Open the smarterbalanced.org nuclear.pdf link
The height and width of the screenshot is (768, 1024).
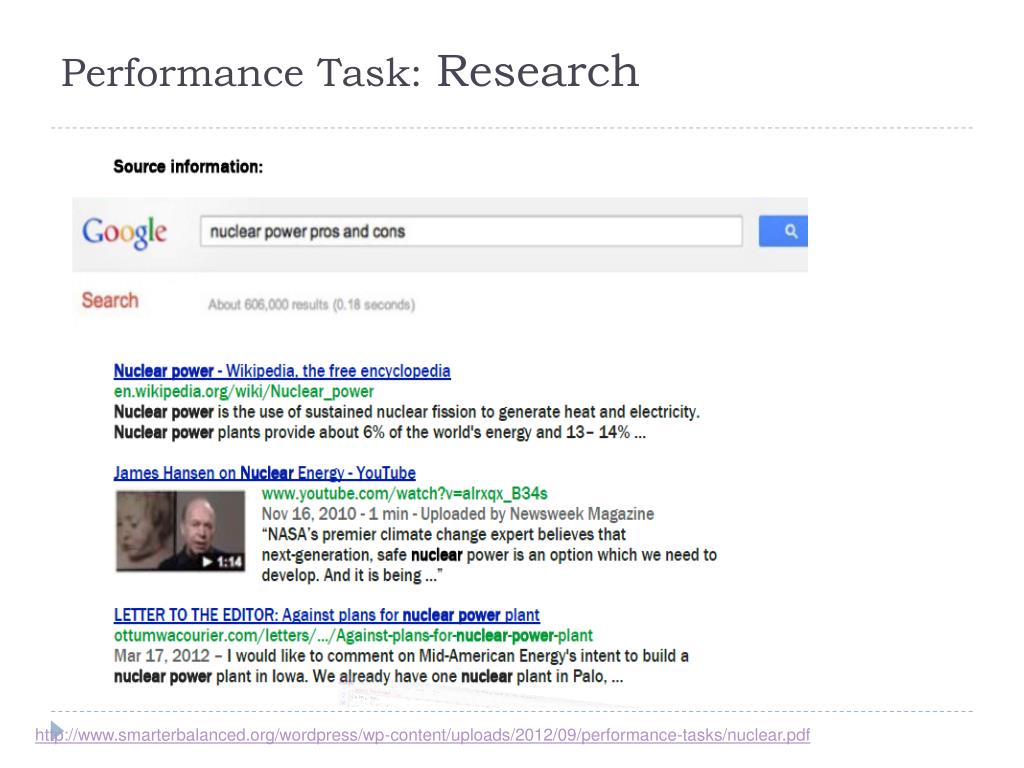423,735
